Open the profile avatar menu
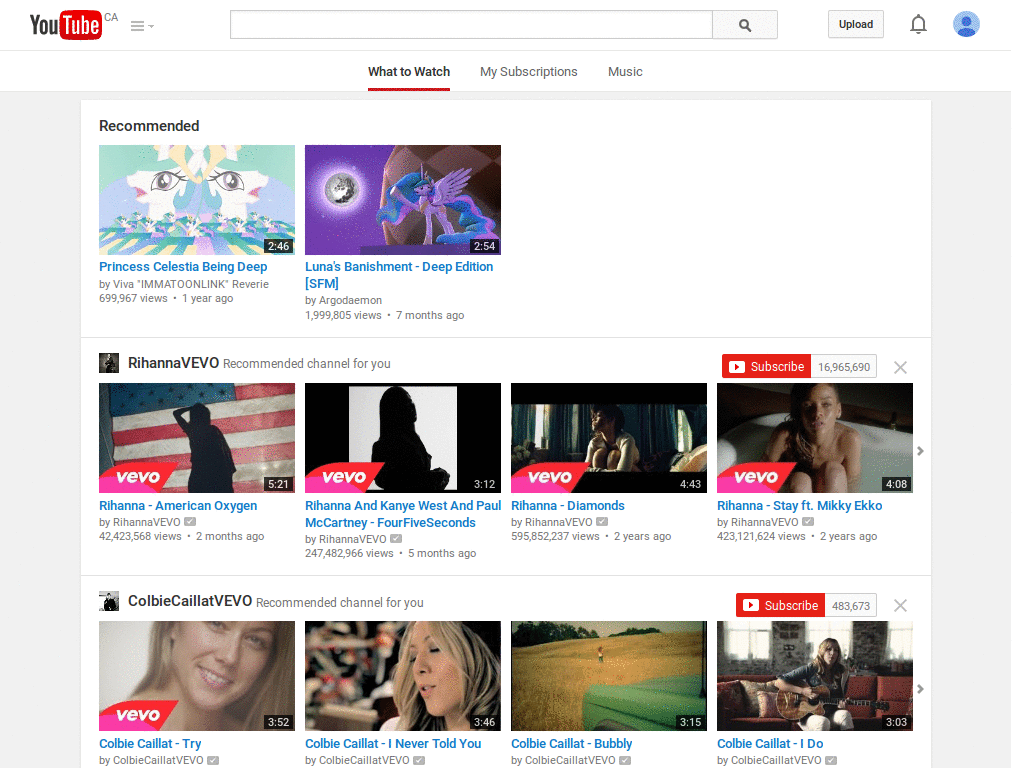The height and width of the screenshot is (768, 1024). point(966,24)
